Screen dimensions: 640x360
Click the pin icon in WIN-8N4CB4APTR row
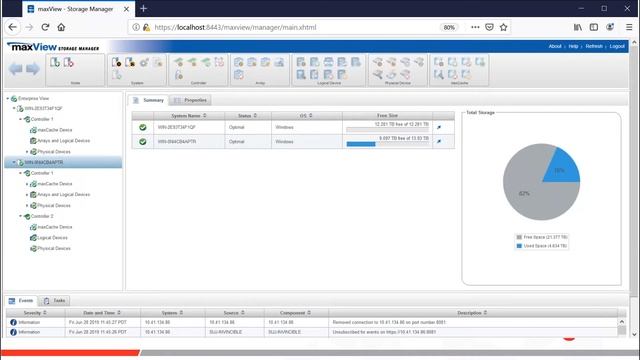[x=439, y=142]
